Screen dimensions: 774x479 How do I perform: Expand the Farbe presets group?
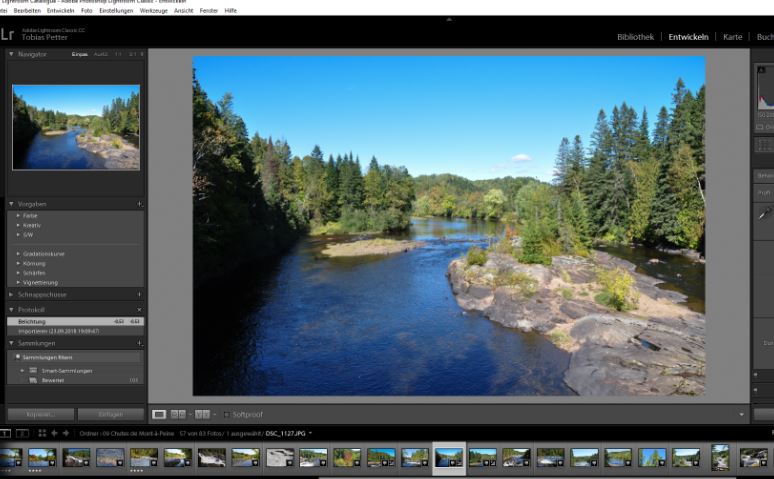[x=18, y=216]
